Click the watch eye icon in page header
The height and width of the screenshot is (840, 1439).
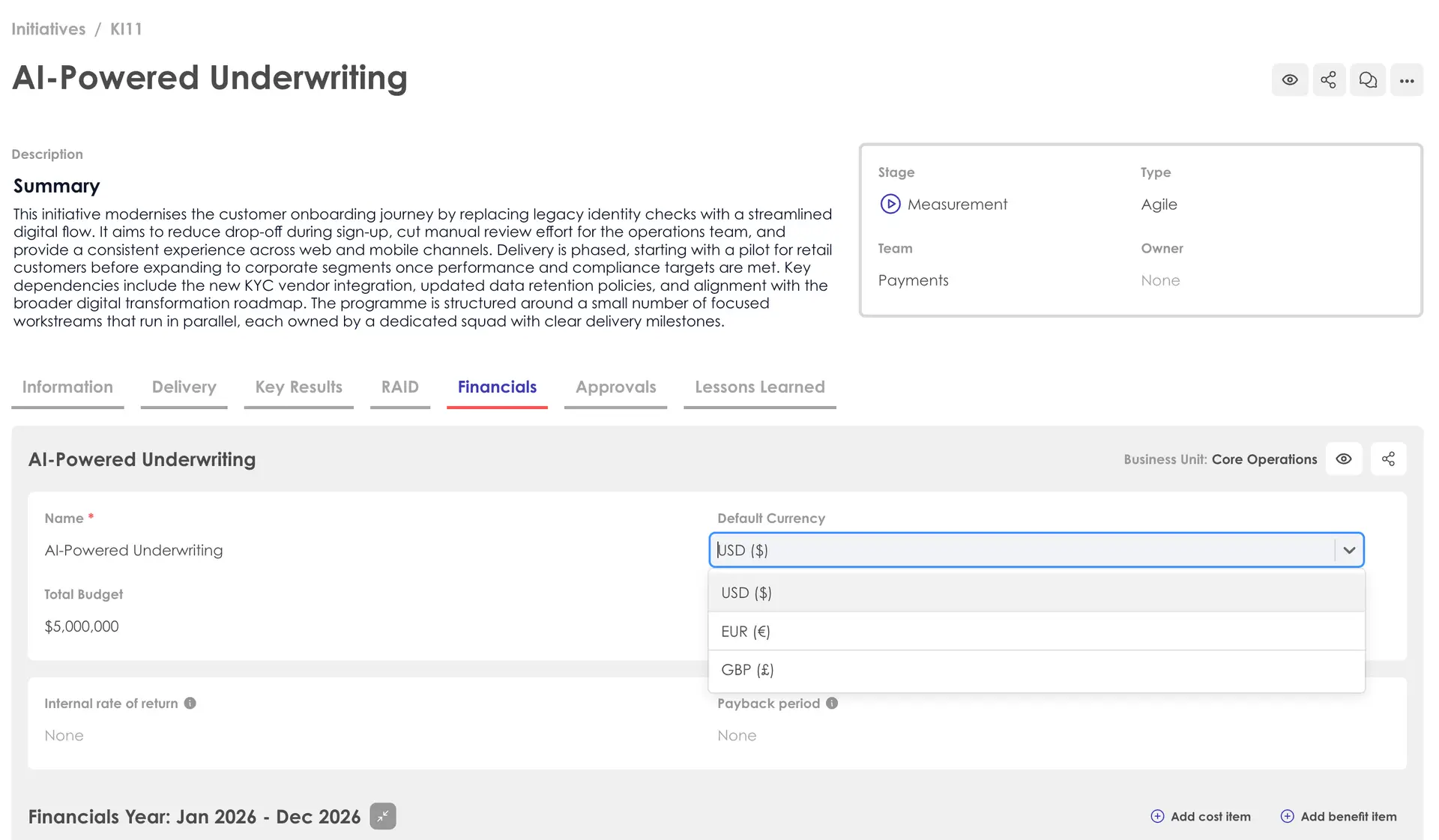click(1290, 79)
